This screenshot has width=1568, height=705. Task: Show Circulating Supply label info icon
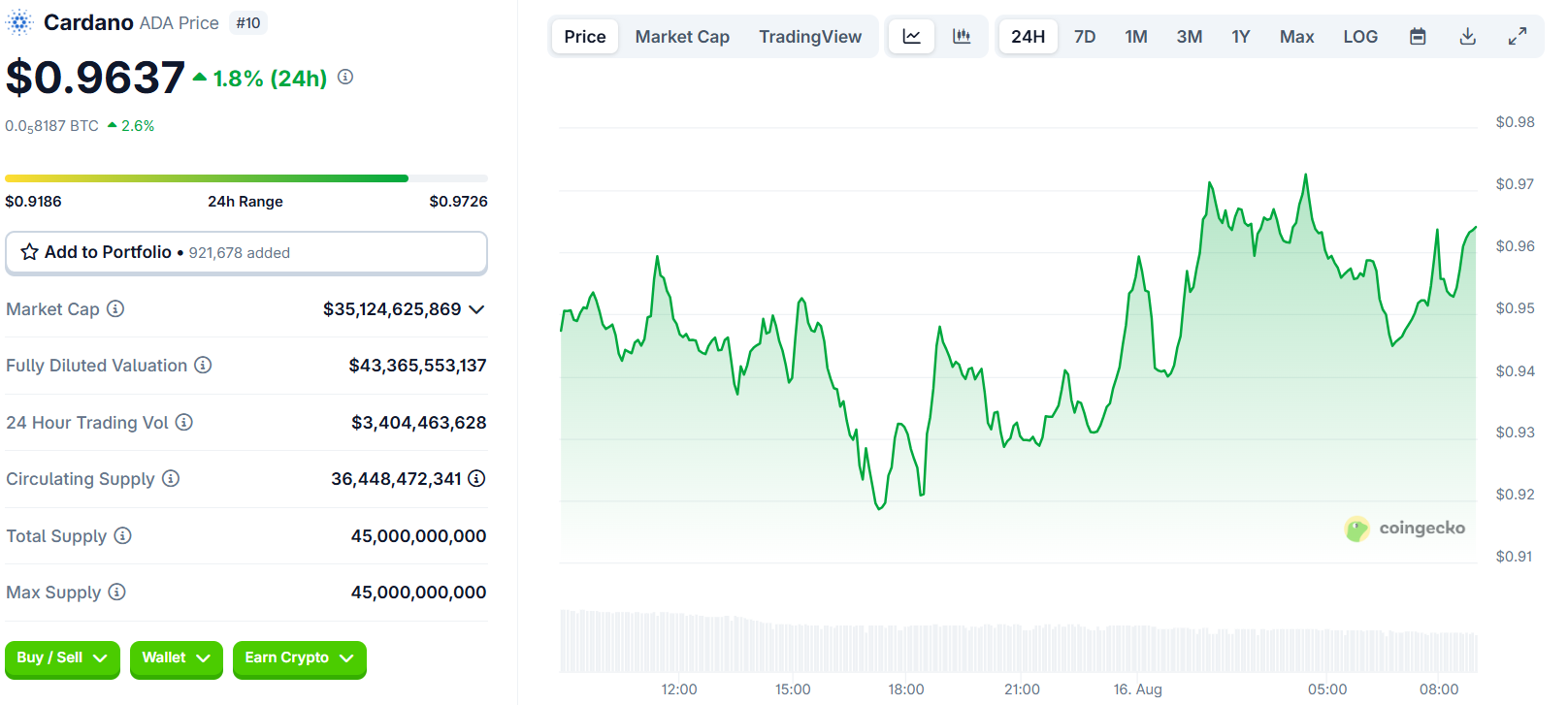coord(171,478)
